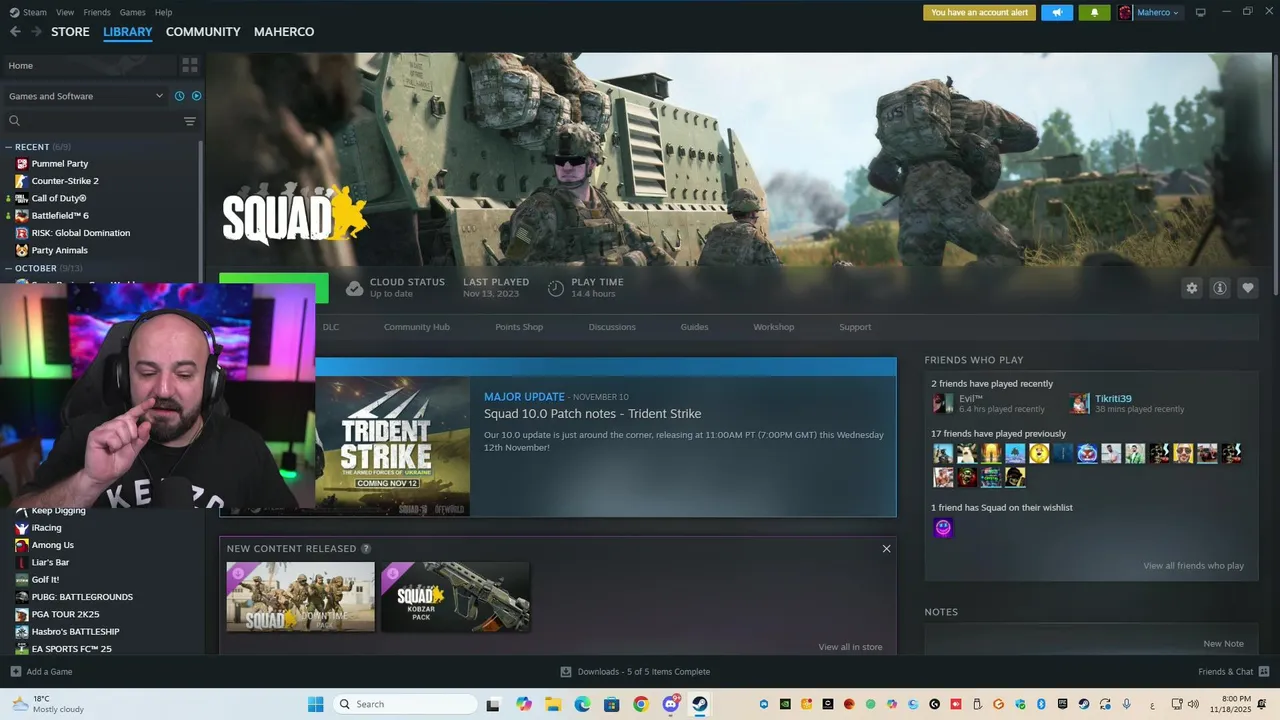Image resolution: width=1280 pixels, height=720 pixels.
Task: Open Chrome in Windows taskbar
Action: (641, 704)
